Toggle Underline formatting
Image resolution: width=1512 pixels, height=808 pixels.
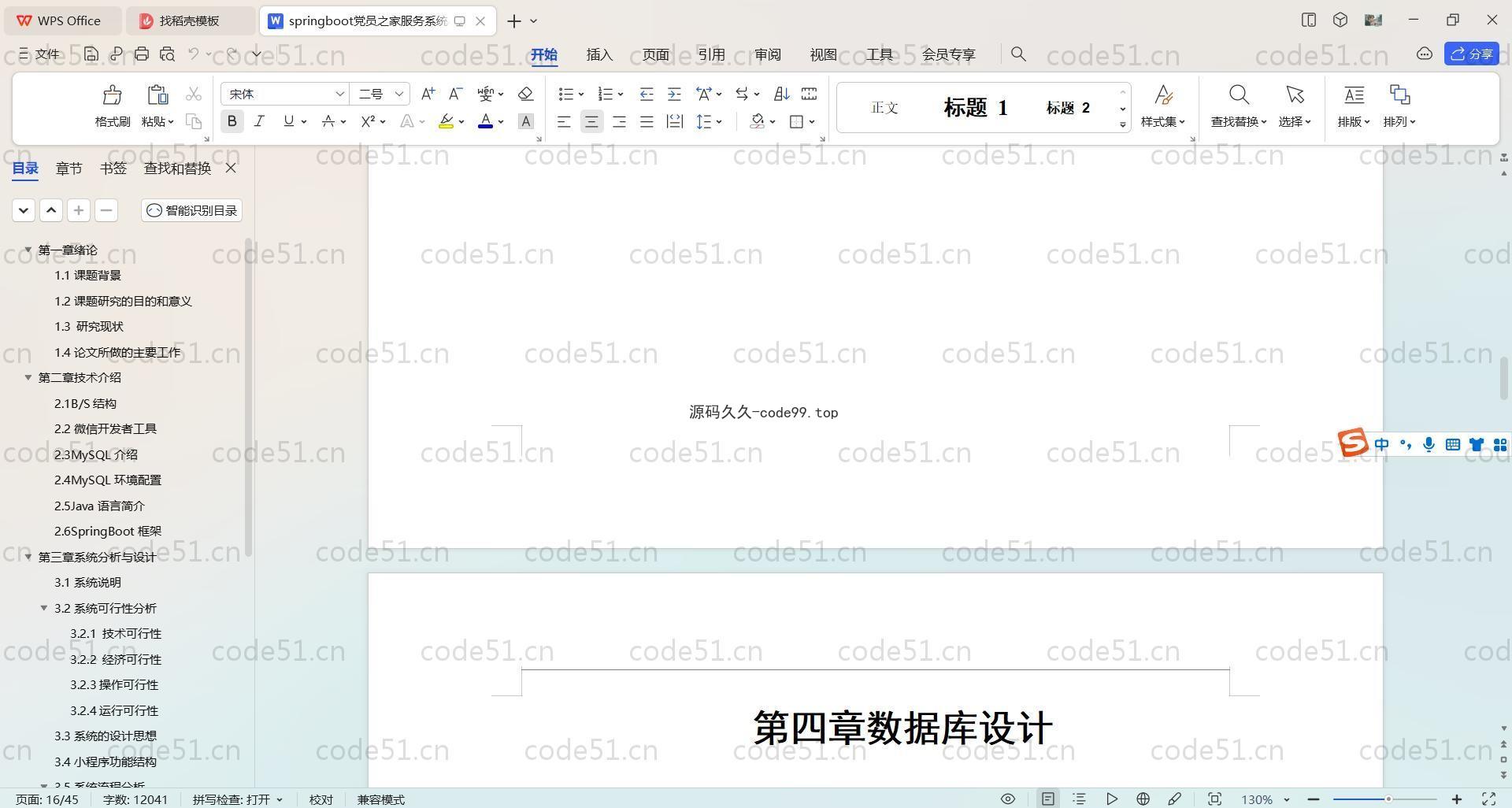[x=288, y=121]
